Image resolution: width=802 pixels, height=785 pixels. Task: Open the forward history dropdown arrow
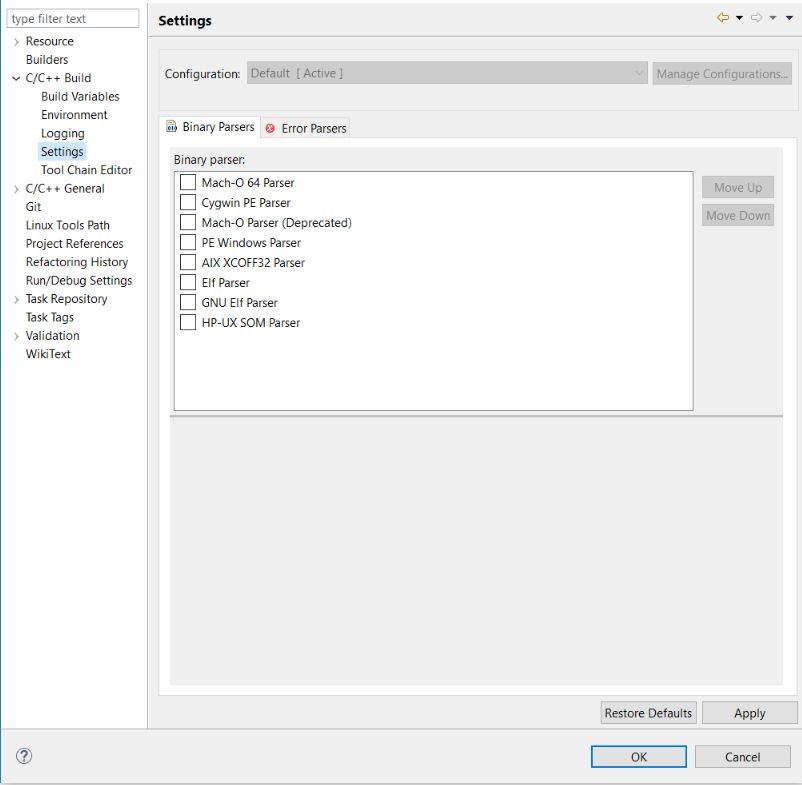tap(773, 18)
